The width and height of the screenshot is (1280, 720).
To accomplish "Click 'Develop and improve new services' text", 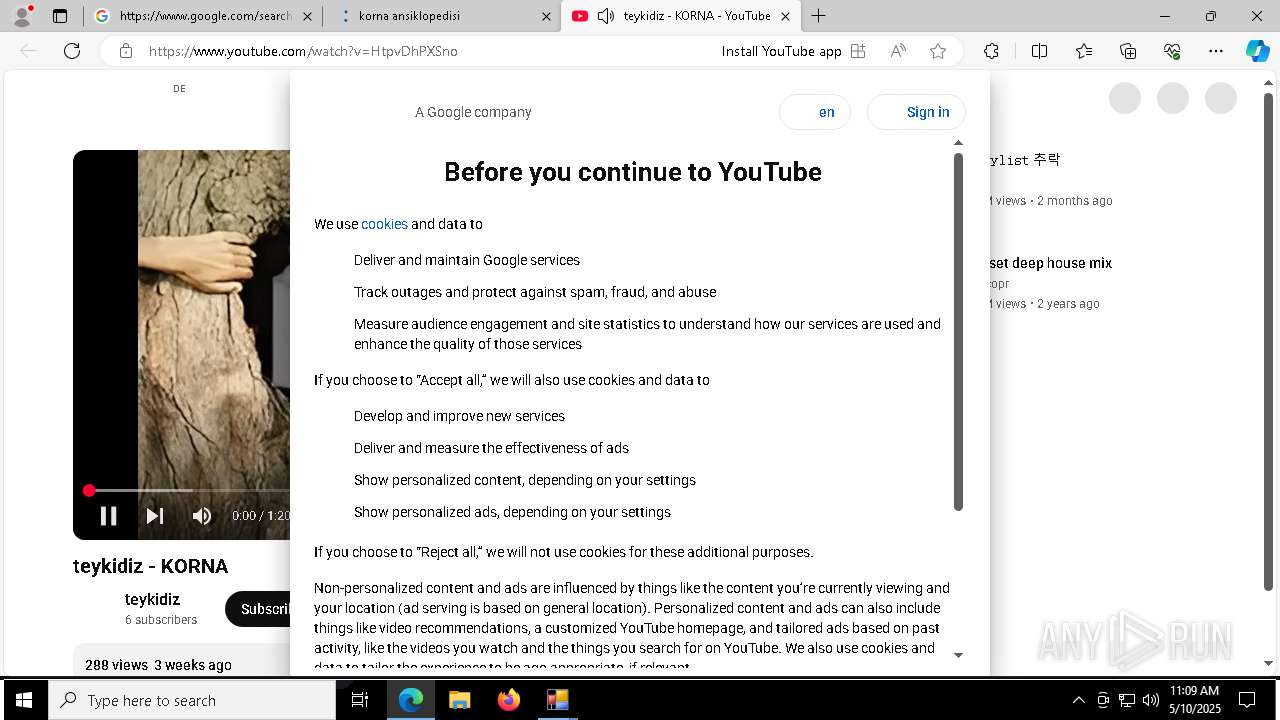I will tap(459, 416).
